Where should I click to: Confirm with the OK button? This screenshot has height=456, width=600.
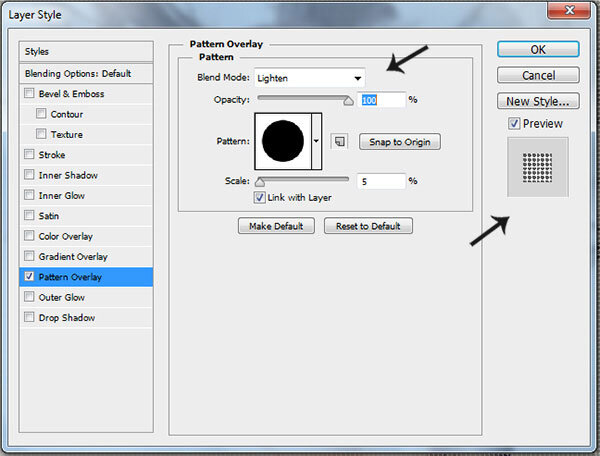tap(538, 49)
